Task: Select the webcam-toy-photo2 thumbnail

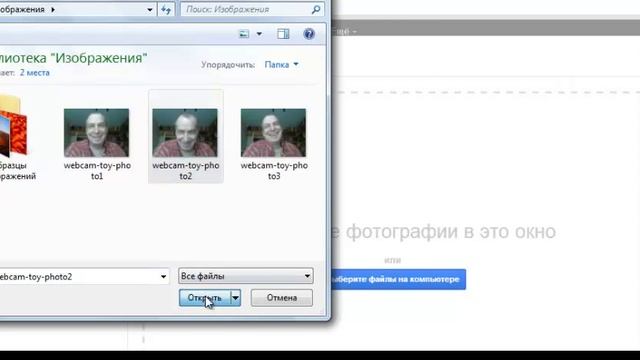Action: click(185, 133)
